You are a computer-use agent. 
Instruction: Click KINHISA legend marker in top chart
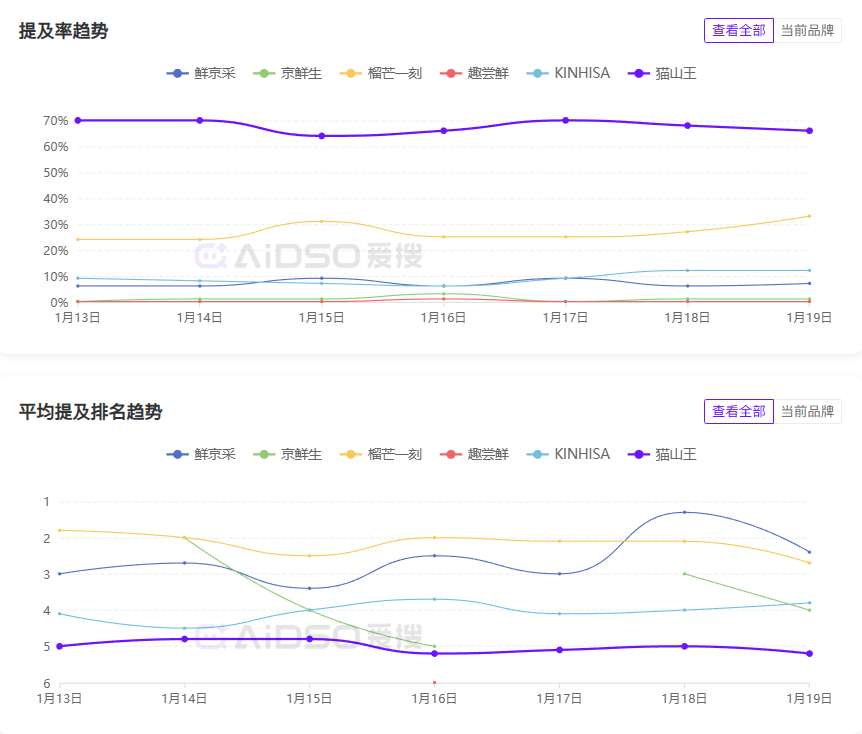538,73
